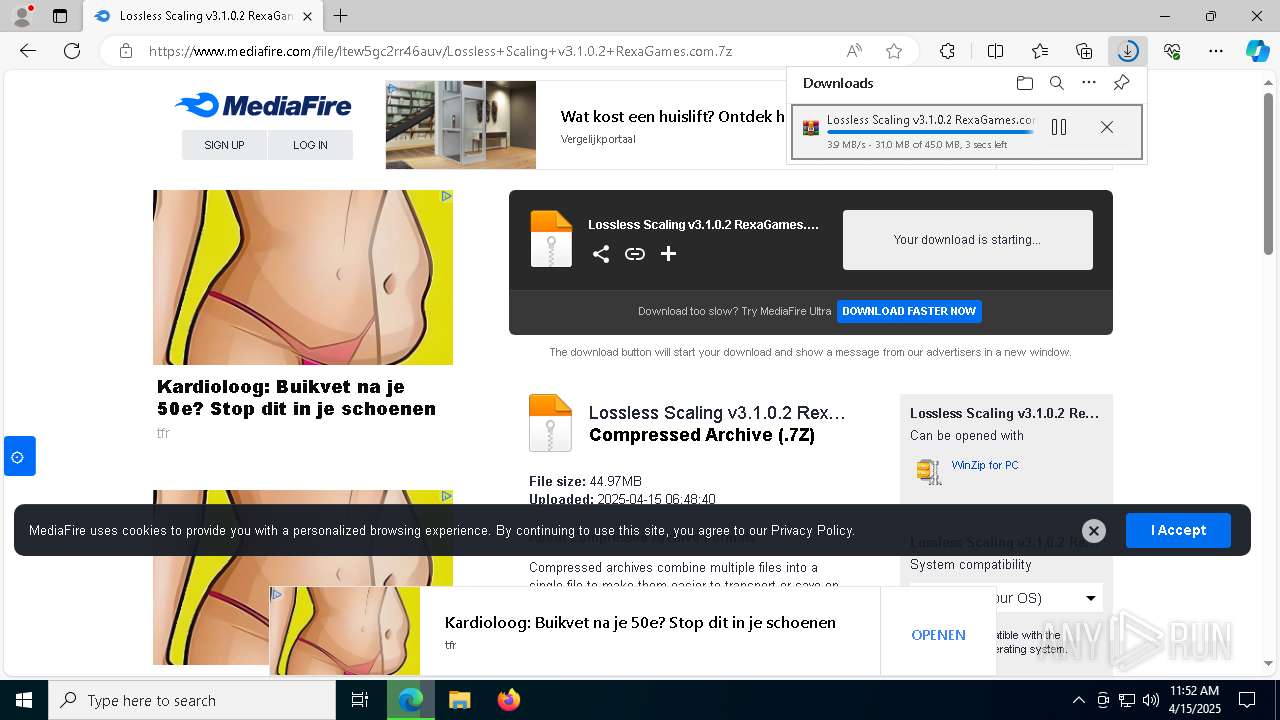Screen dimensions: 1280x720
Task: Open Split screen view
Action: pyautogui.click(x=995, y=51)
